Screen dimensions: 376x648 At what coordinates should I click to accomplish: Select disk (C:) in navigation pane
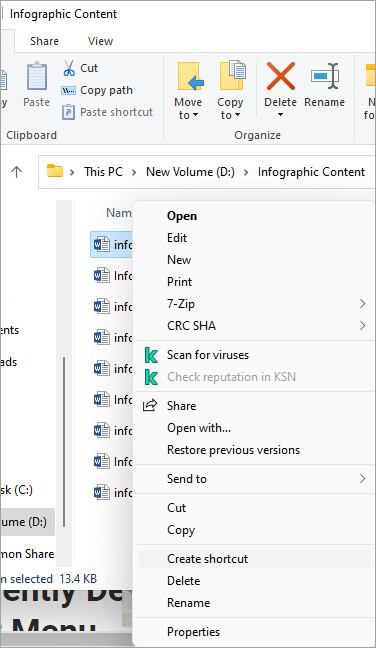click(x=17, y=490)
